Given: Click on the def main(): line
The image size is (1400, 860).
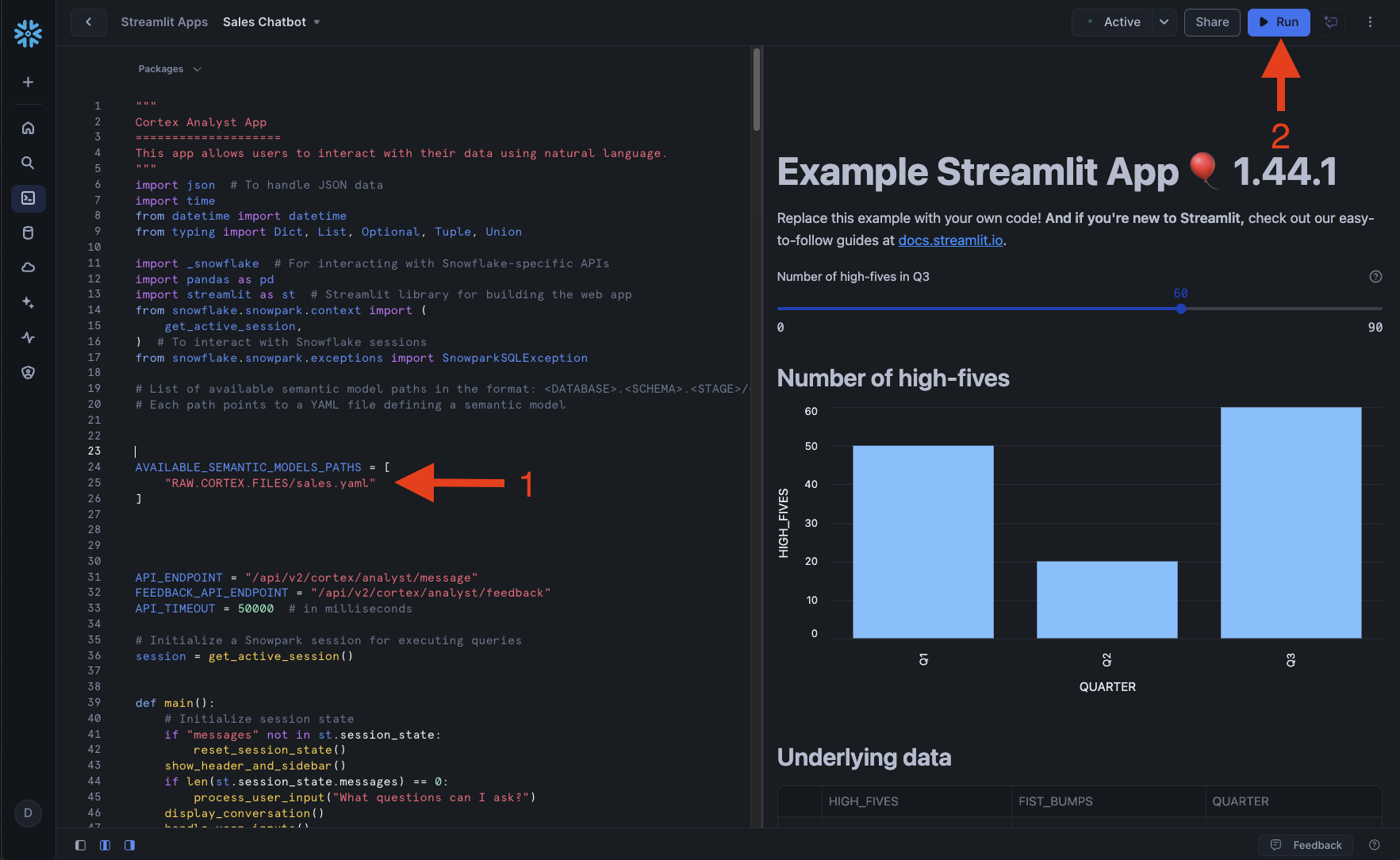Looking at the screenshot, I should [175, 703].
